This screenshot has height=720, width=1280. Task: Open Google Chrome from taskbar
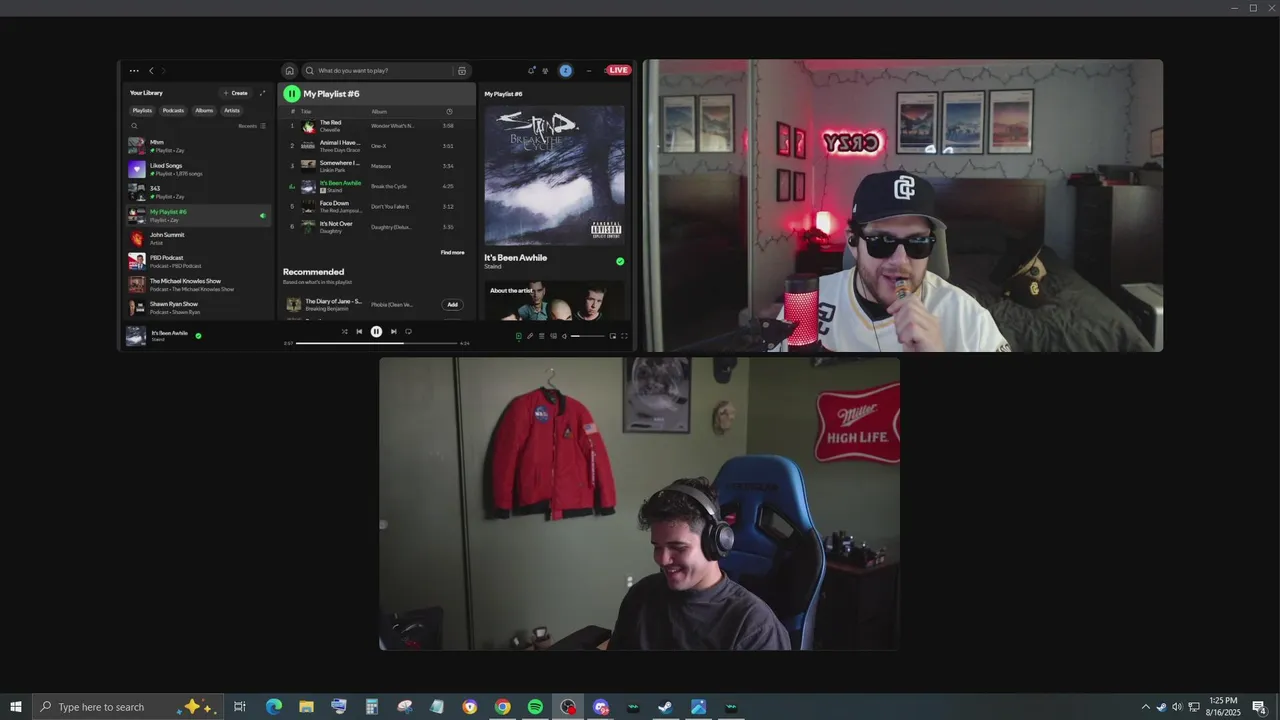(502, 707)
